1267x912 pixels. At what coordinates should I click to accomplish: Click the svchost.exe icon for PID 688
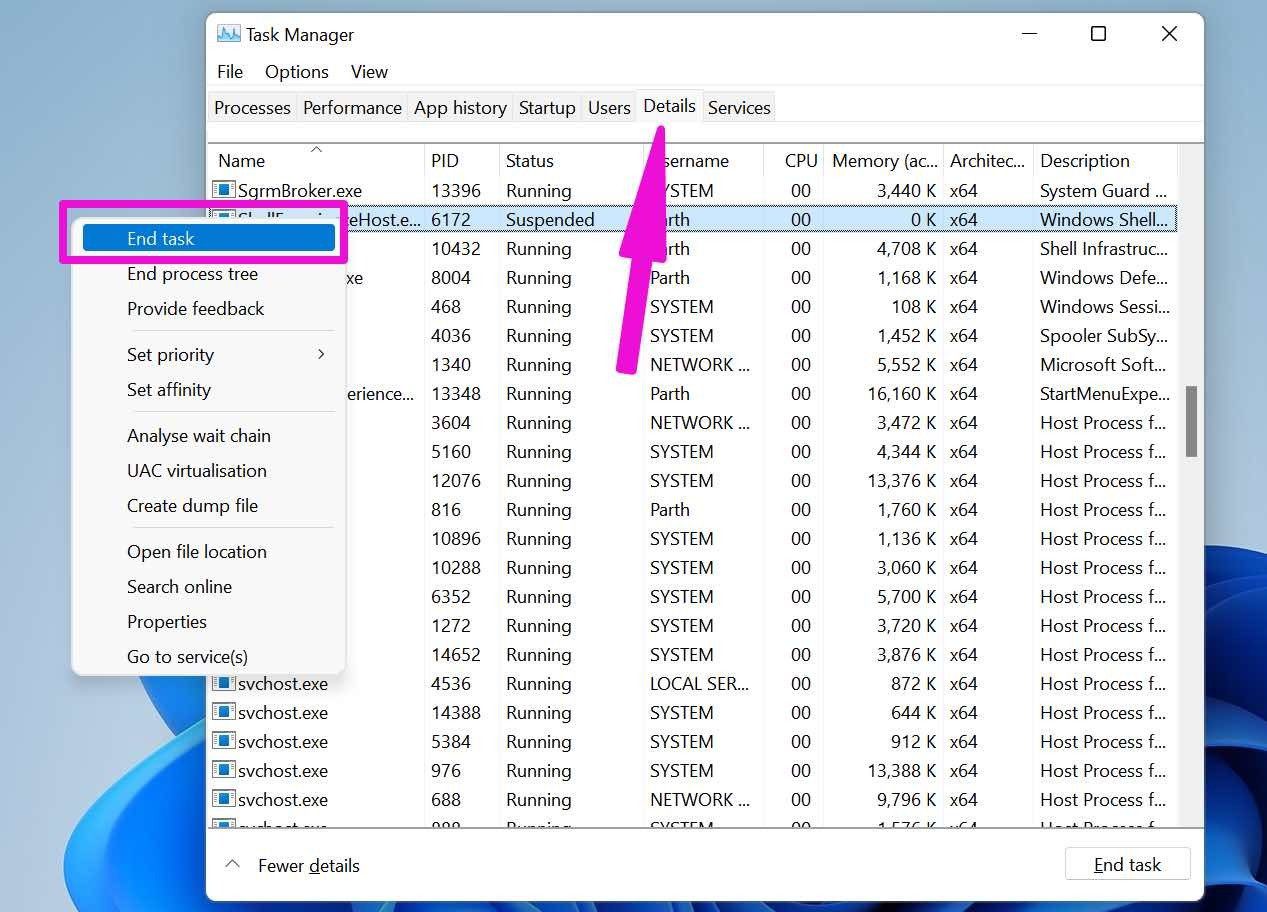[x=224, y=800]
